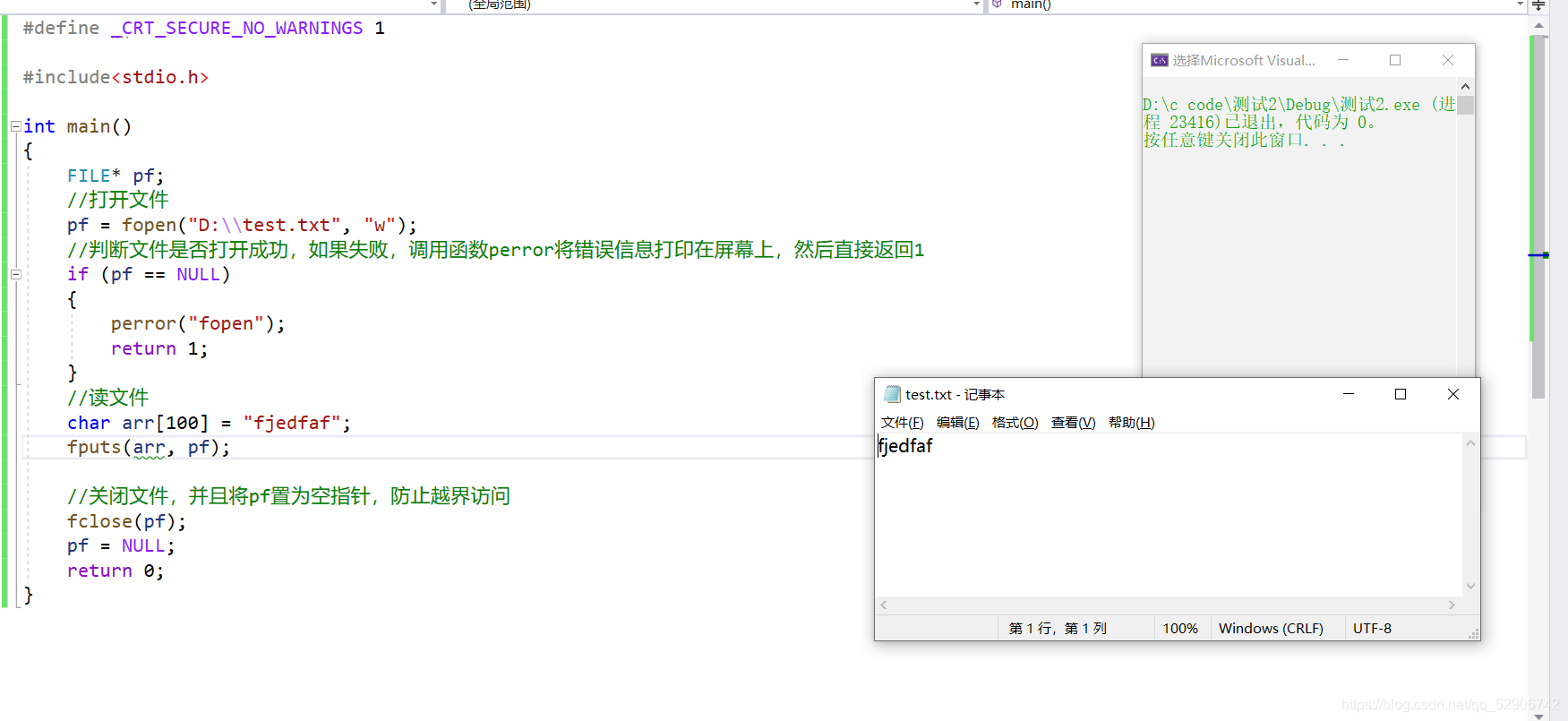Viewport: 1568px width, 721px height.
Task: Click the 'FILE* pf;' declaration line
Action: click(116, 176)
